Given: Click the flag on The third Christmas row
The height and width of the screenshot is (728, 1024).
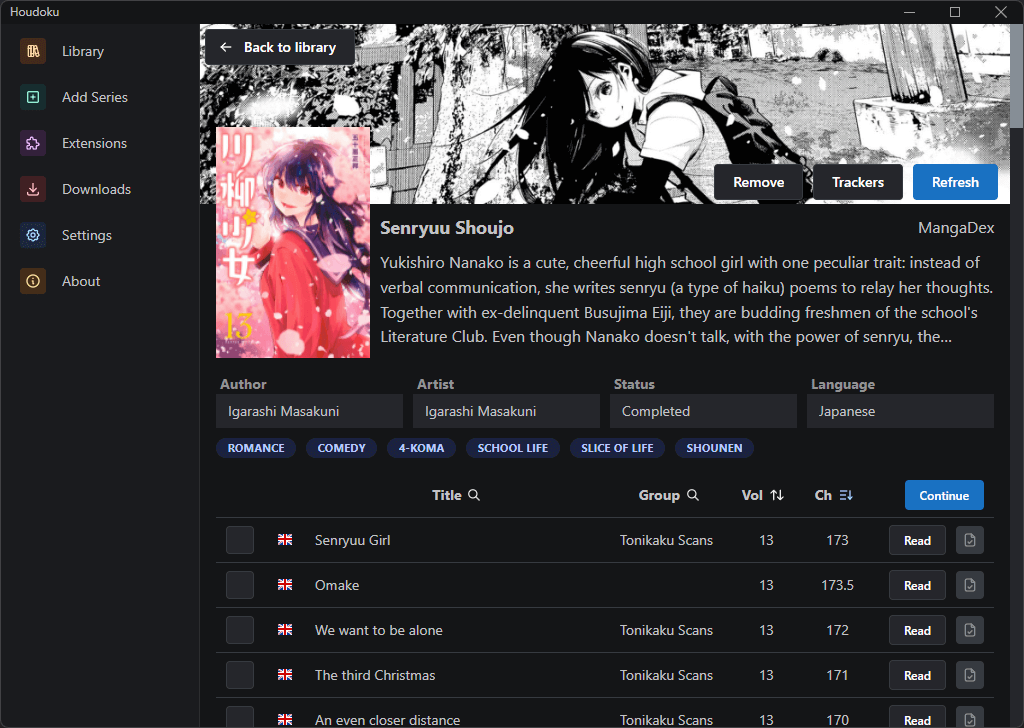Looking at the screenshot, I should pos(285,675).
